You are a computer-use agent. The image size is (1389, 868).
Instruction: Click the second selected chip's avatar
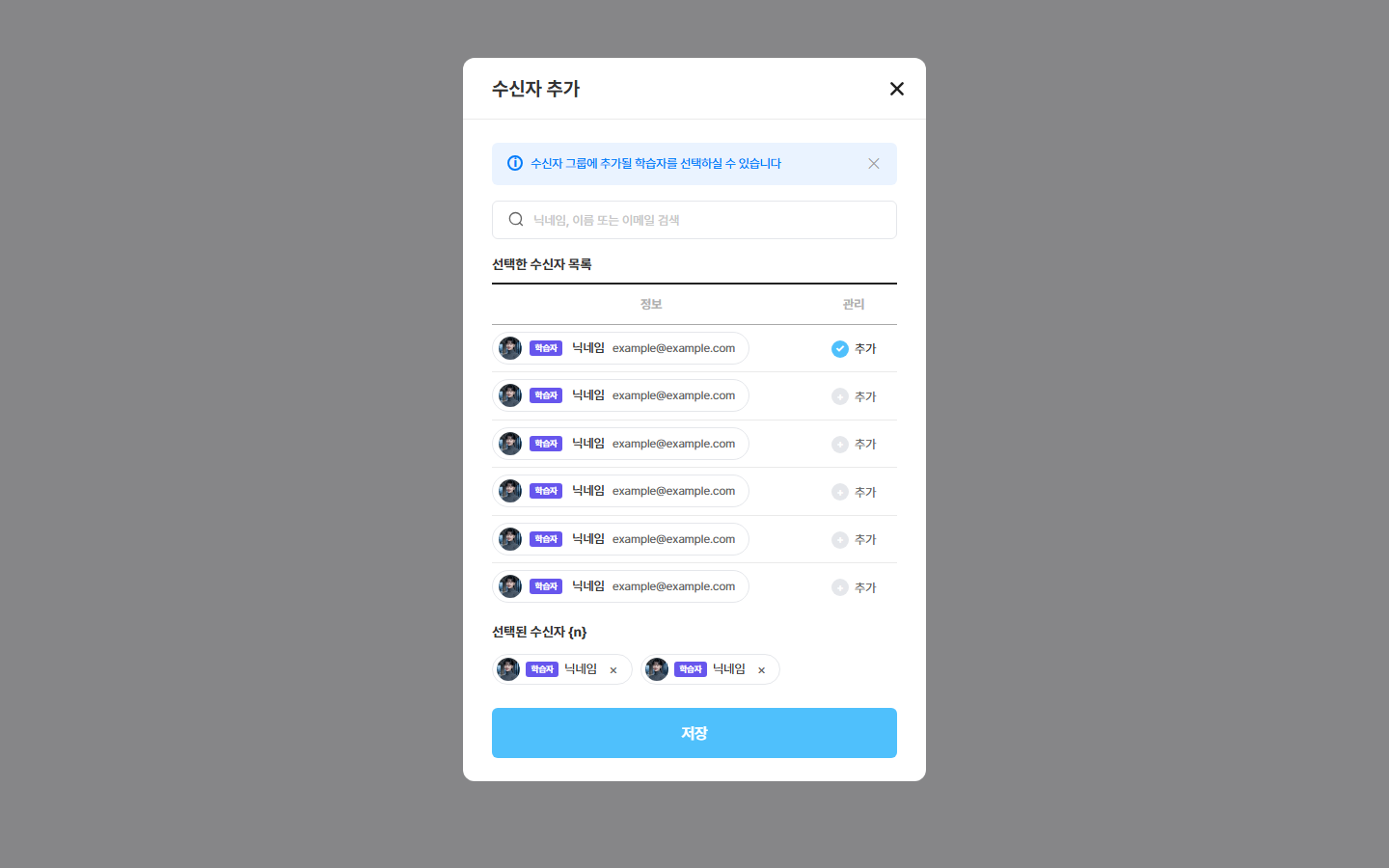tap(657, 669)
